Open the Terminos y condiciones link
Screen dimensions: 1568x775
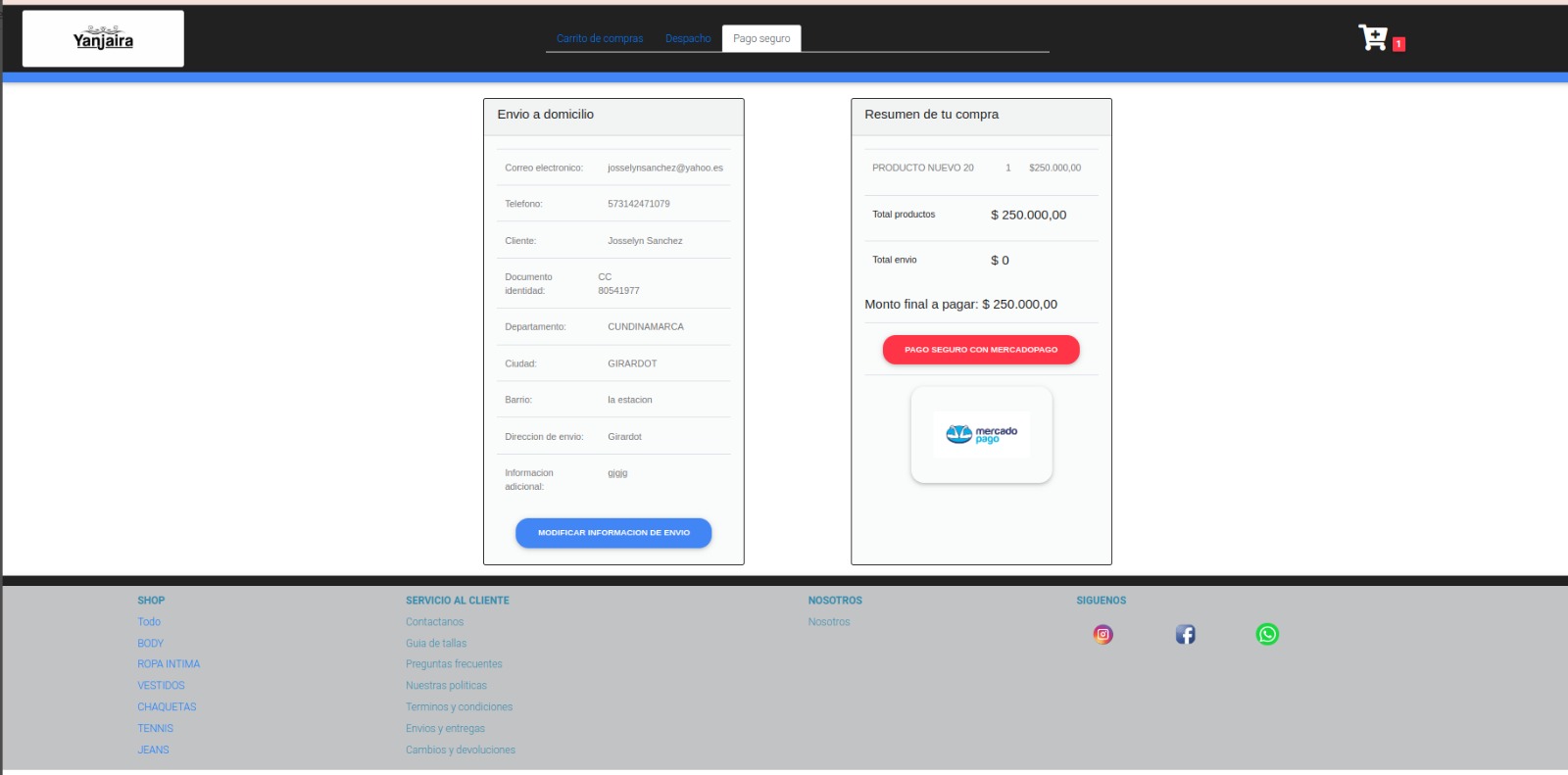[x=459, y=707]
